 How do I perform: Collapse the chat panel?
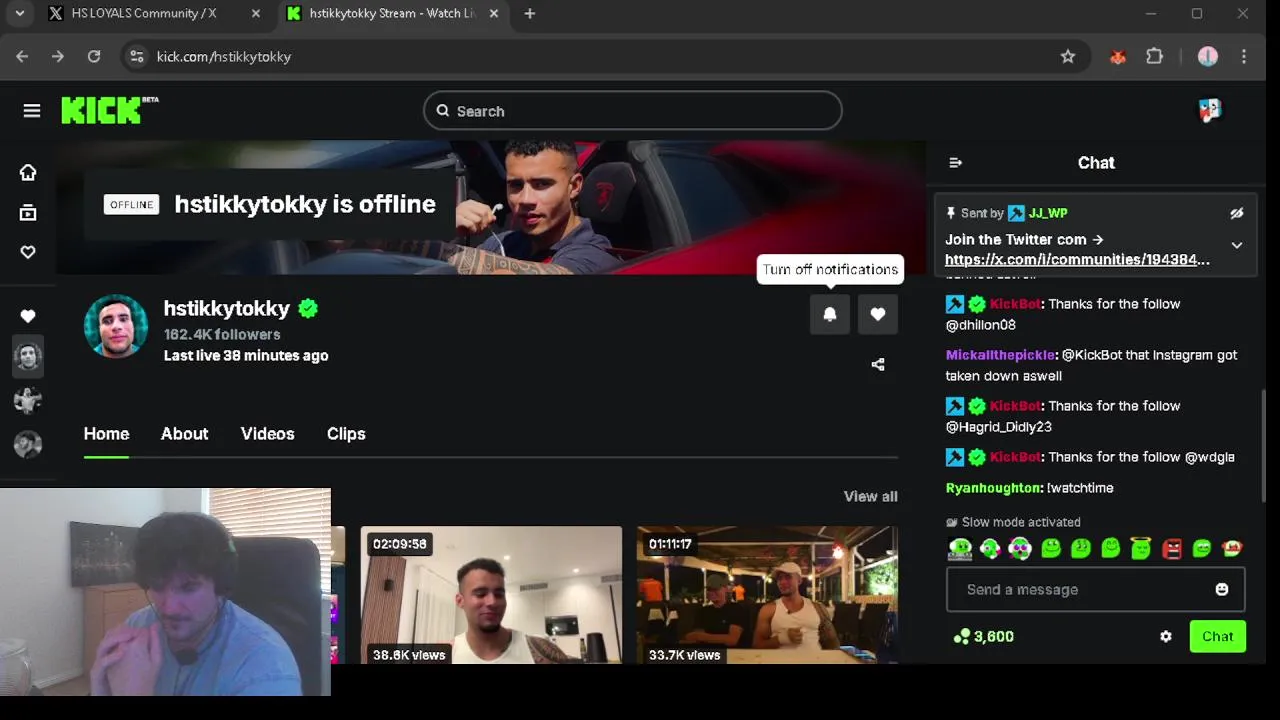955,162
